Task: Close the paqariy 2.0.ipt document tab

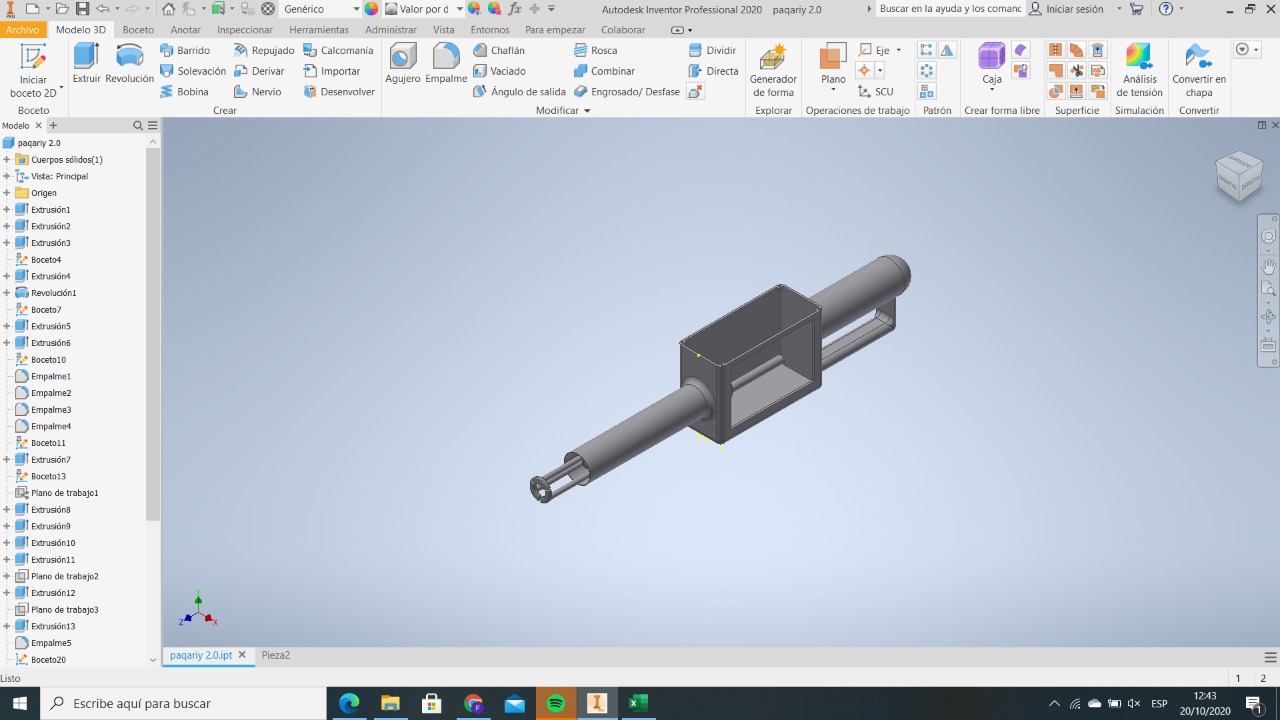Action: tap(242, 655)
